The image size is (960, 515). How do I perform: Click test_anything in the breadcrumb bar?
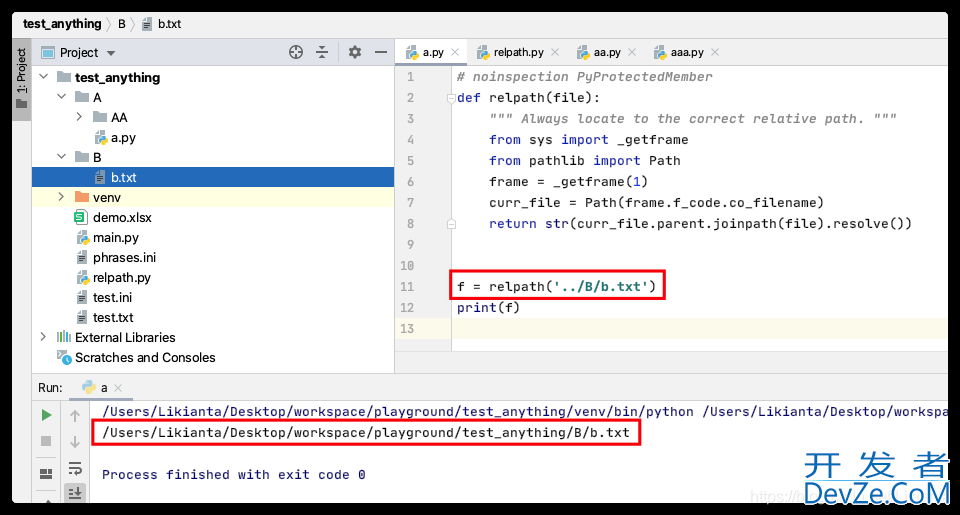click(62, 24)
